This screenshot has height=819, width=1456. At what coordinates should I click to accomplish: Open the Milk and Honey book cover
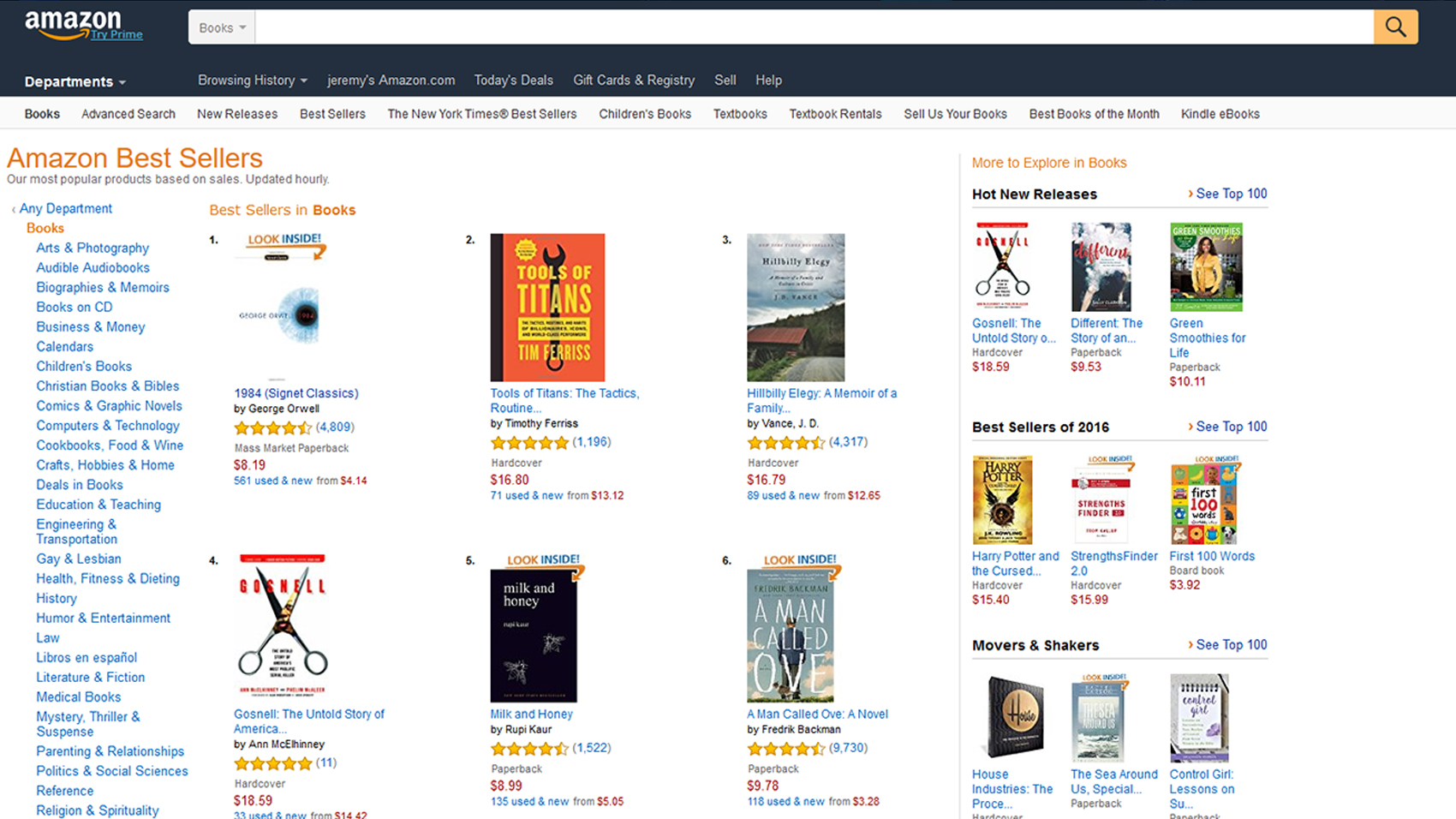point(533,636)
